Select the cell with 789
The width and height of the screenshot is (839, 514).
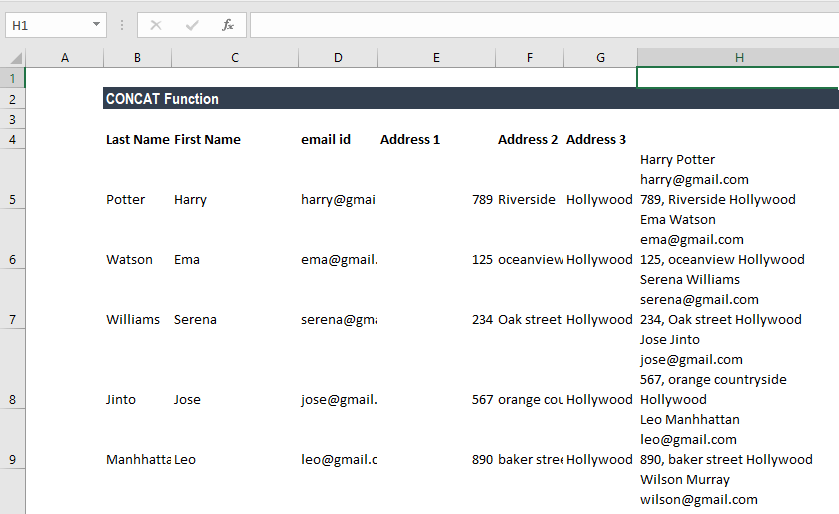tap(437, 180)
